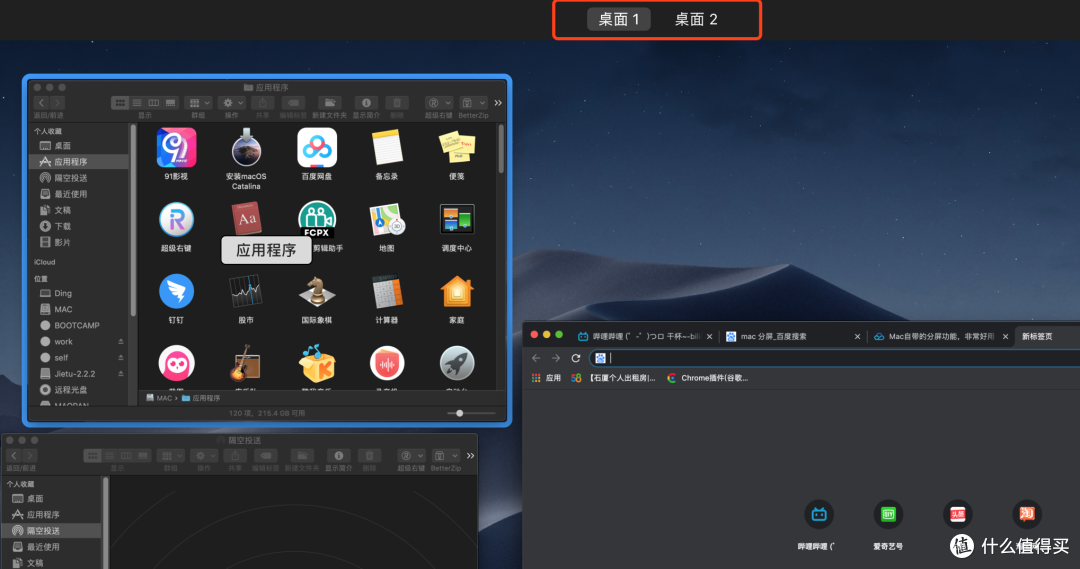Select 下载 in 应用程序 window sidebar
Image resolution: width=1080 pixels, height=569 pixels.
tap(79, 226)
